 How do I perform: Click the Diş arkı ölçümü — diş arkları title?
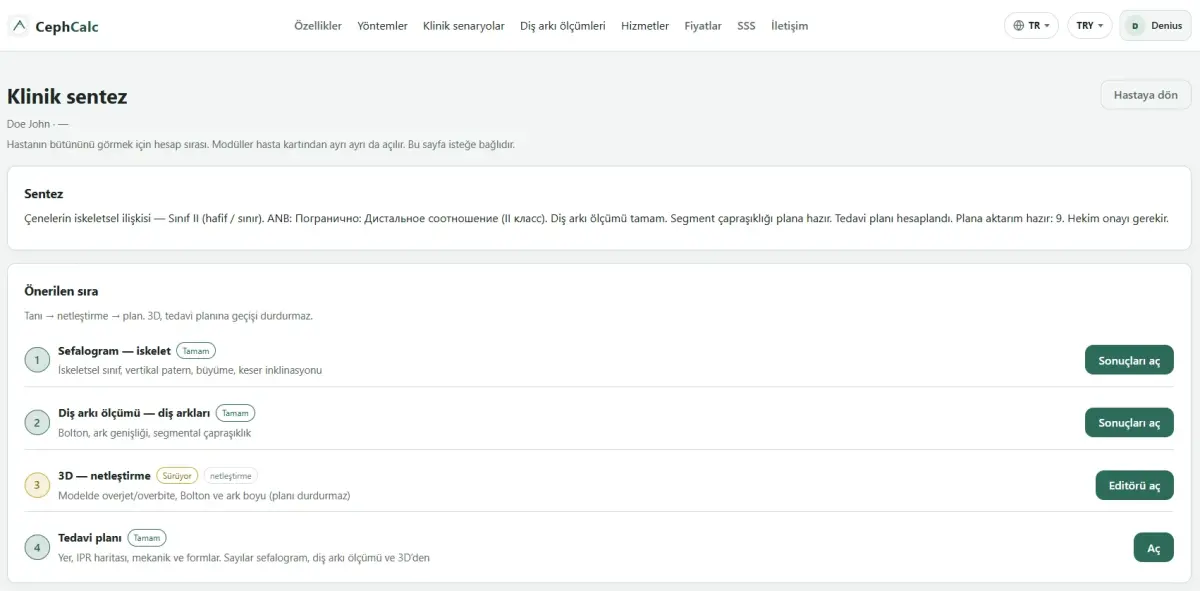coord(134,413)
